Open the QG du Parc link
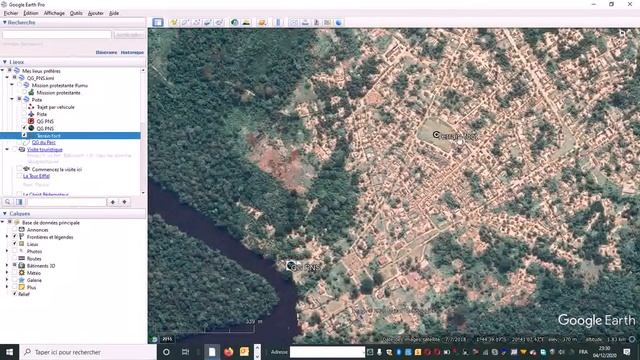The width and height of the screenshot is (640, 360). coord(44,142)
